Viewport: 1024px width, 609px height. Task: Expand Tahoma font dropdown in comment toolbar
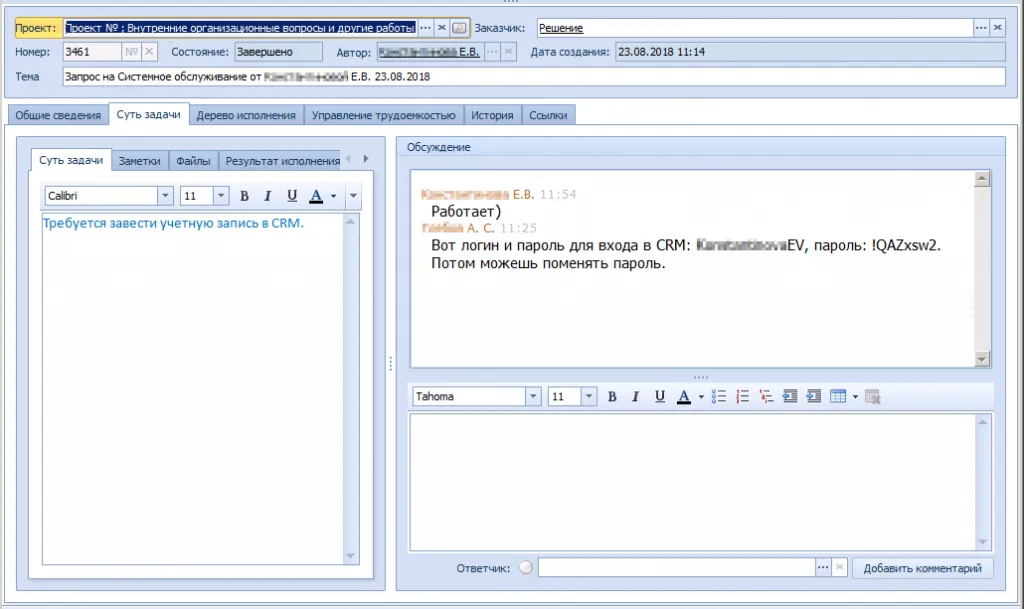click(x=535, y=397)
